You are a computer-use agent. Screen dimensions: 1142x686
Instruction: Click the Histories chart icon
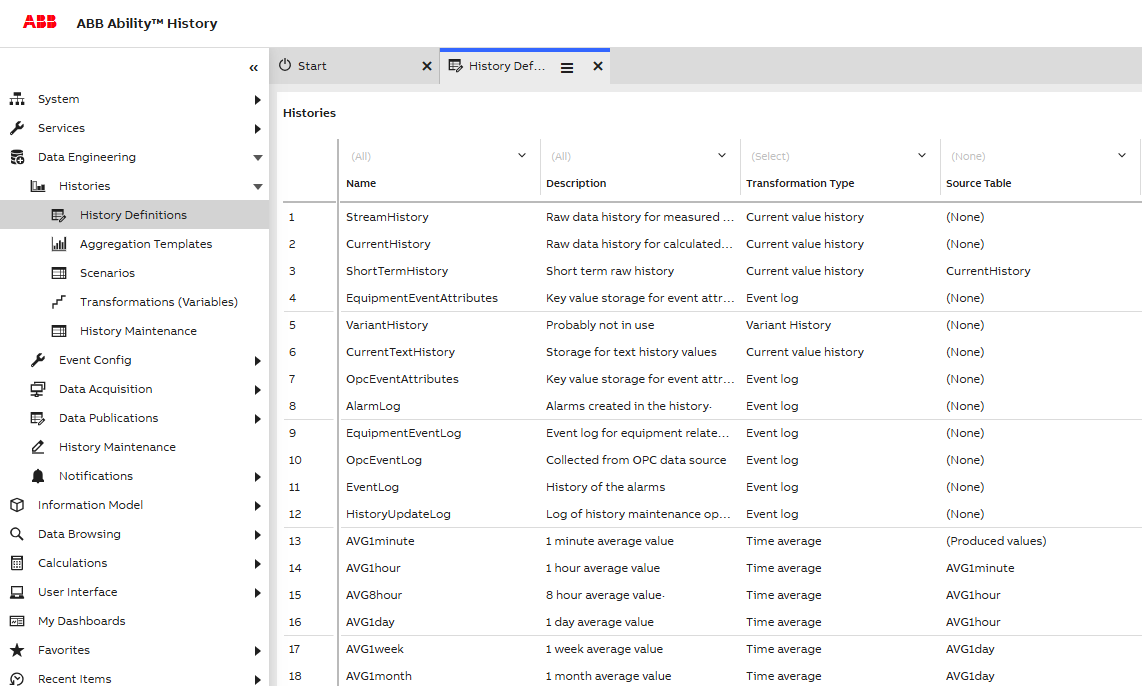coord(38,186)
